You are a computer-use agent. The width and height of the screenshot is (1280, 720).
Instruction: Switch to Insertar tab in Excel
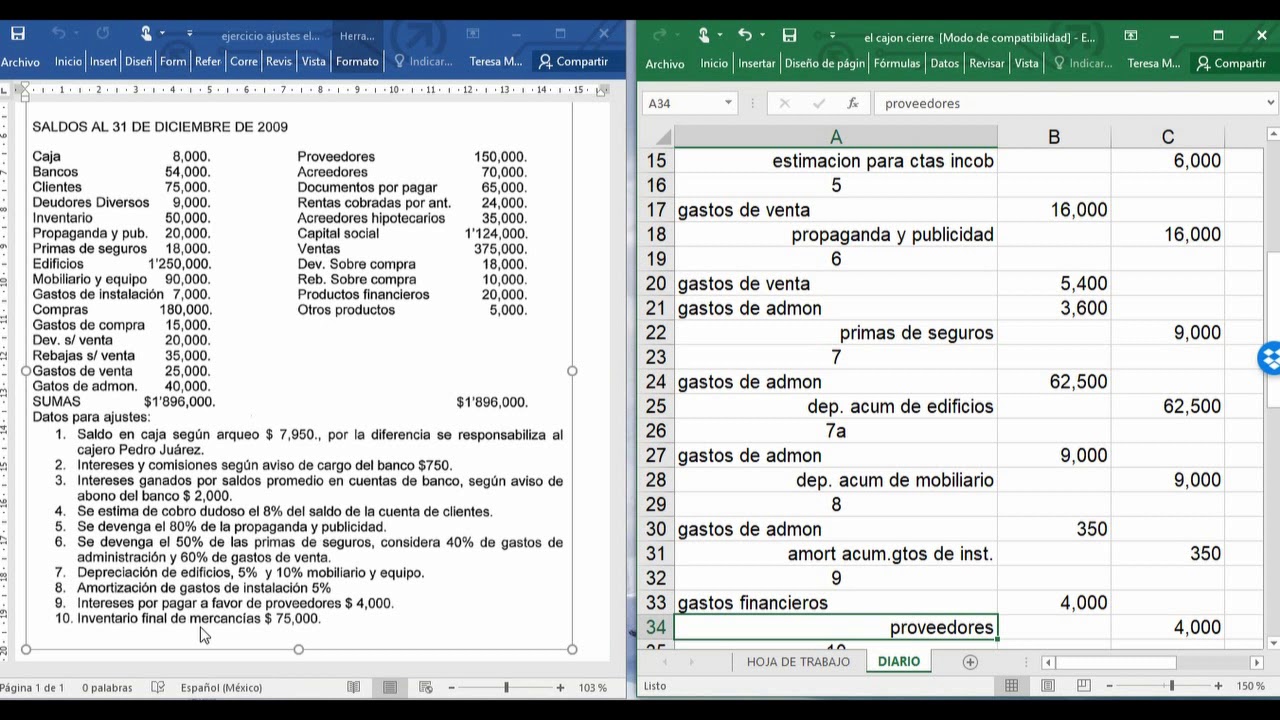coord(757,63)
